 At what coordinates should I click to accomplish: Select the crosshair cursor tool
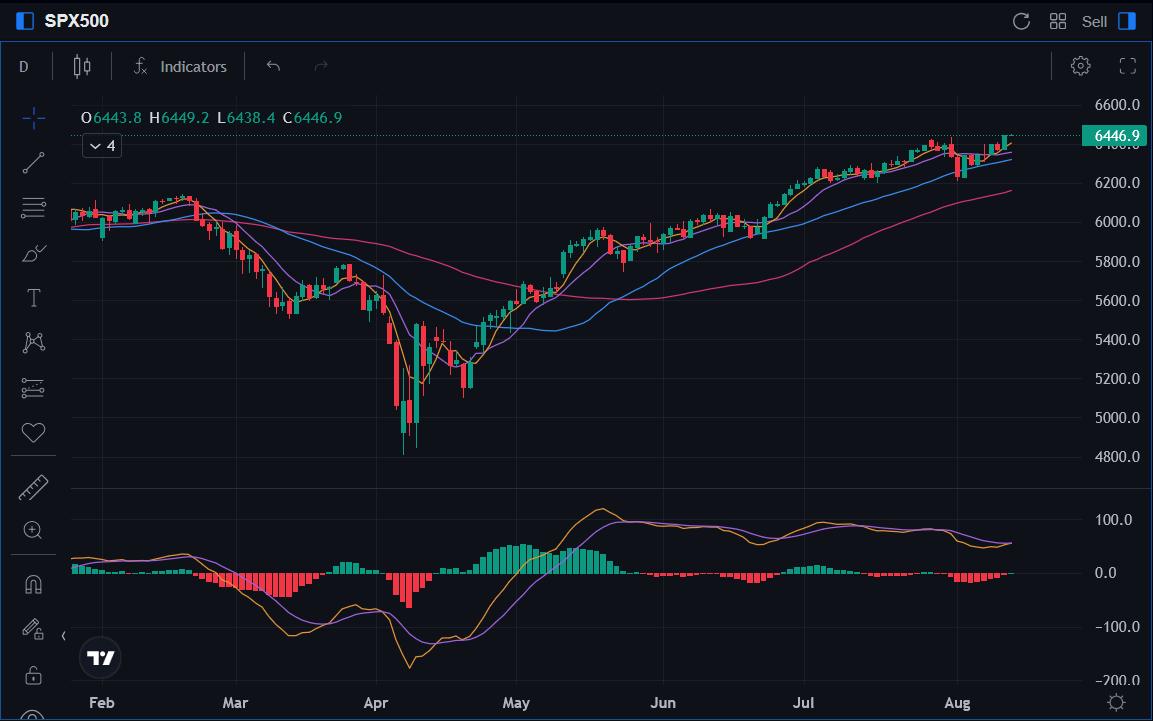click(x=33, y=117)
